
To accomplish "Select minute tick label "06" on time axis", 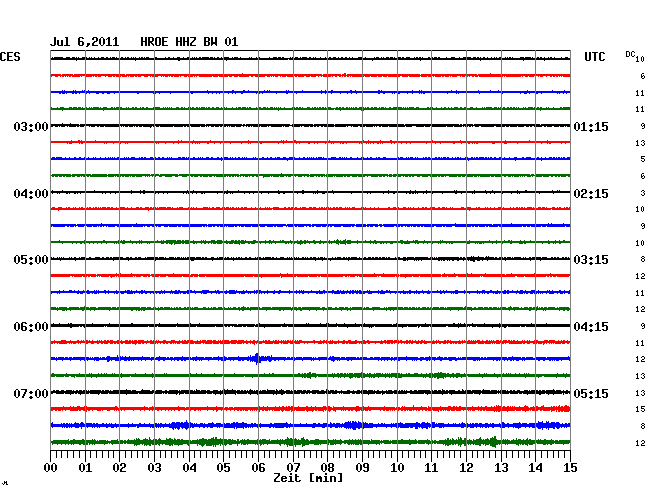I will click(258, 467).
